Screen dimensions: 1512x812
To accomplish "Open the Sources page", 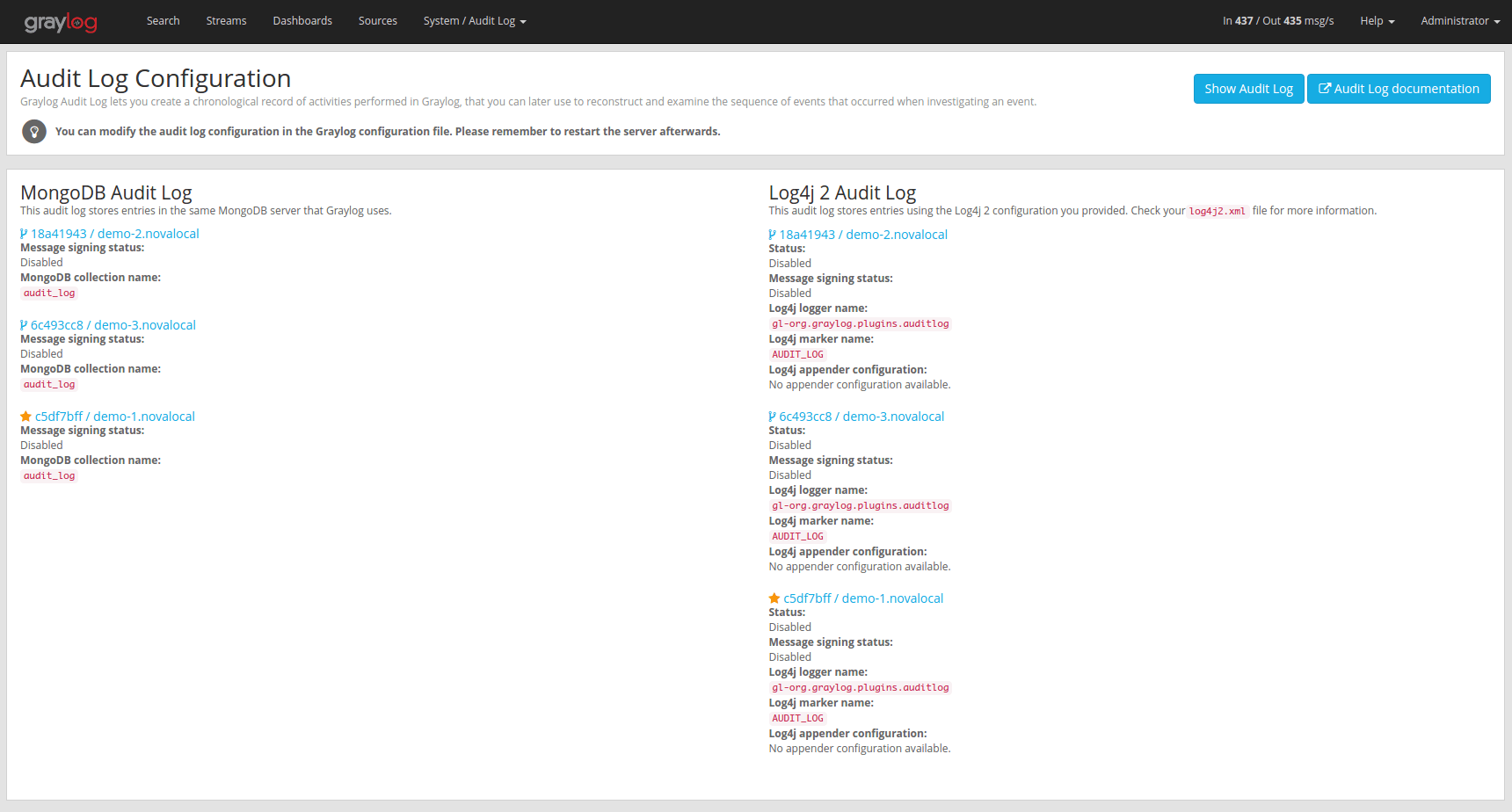I will tap(377, 20).
